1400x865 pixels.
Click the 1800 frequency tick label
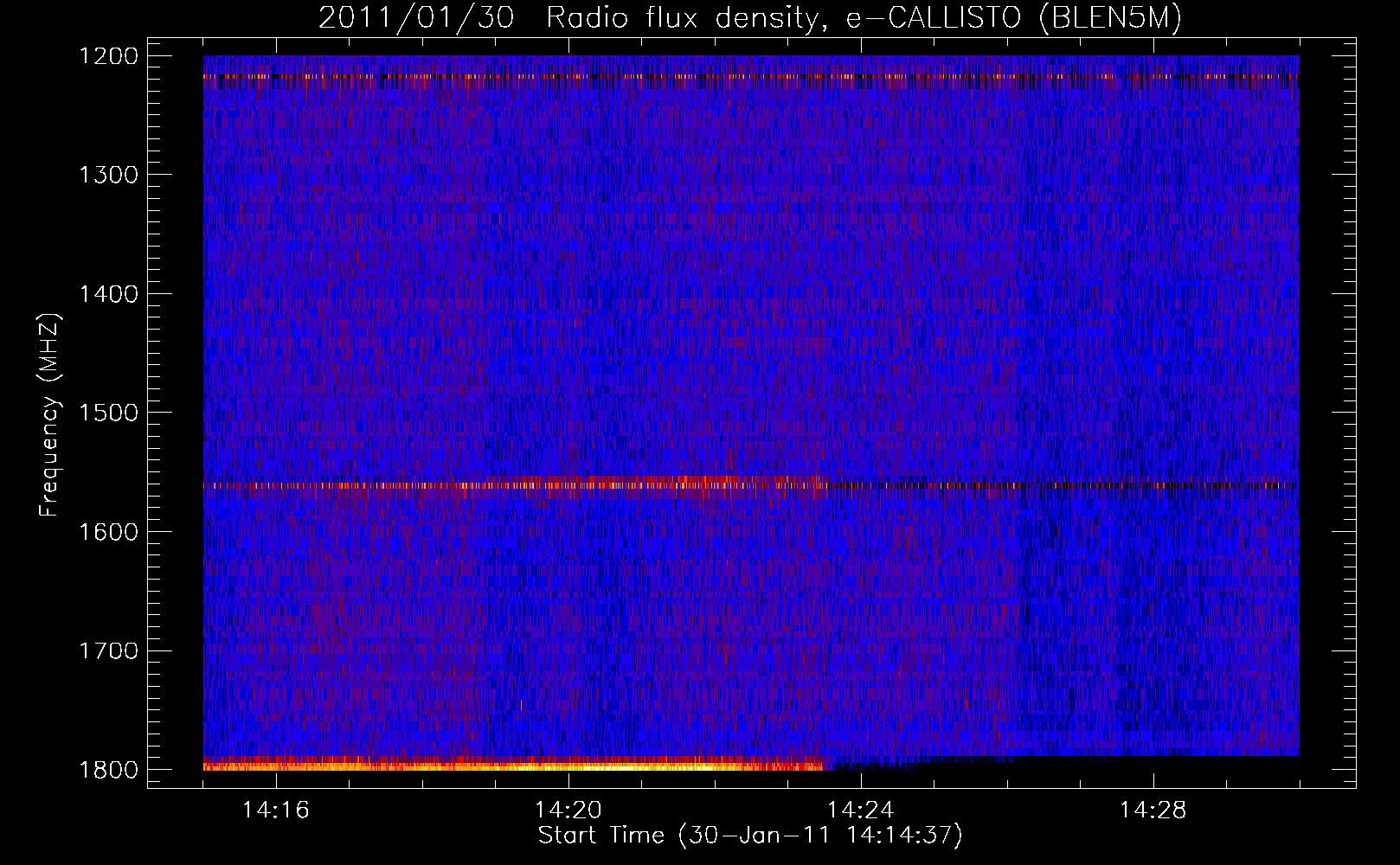(x=108, y=770)
